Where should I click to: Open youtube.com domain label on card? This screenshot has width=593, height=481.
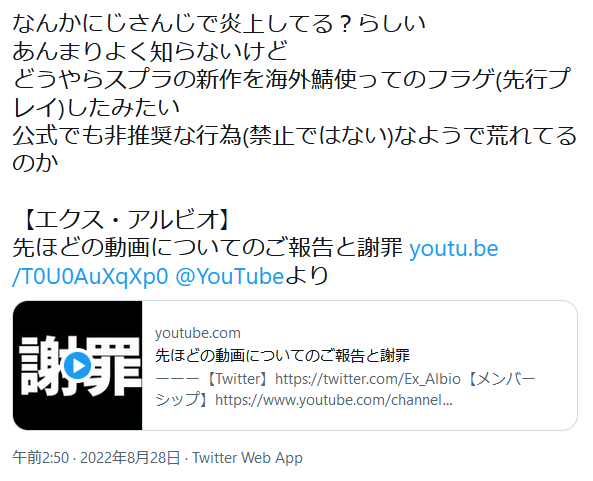(x=198, y=333)
